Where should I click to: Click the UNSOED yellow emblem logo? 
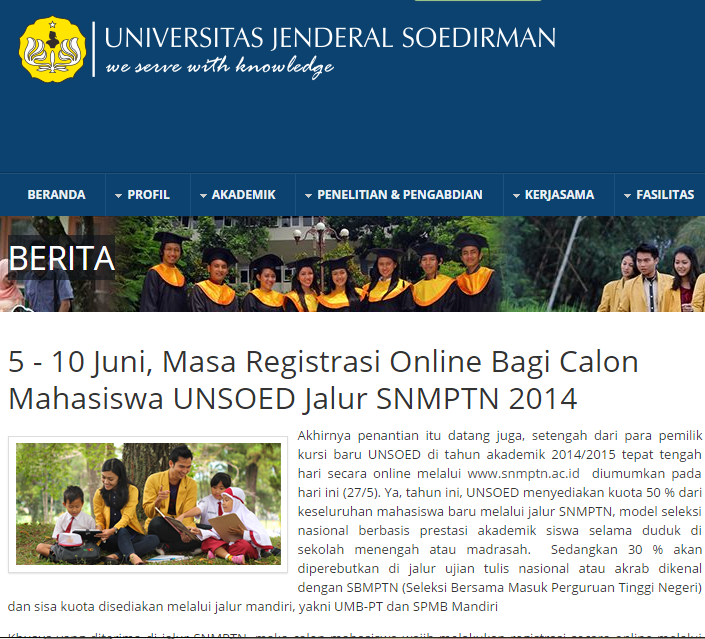[53, 49]
